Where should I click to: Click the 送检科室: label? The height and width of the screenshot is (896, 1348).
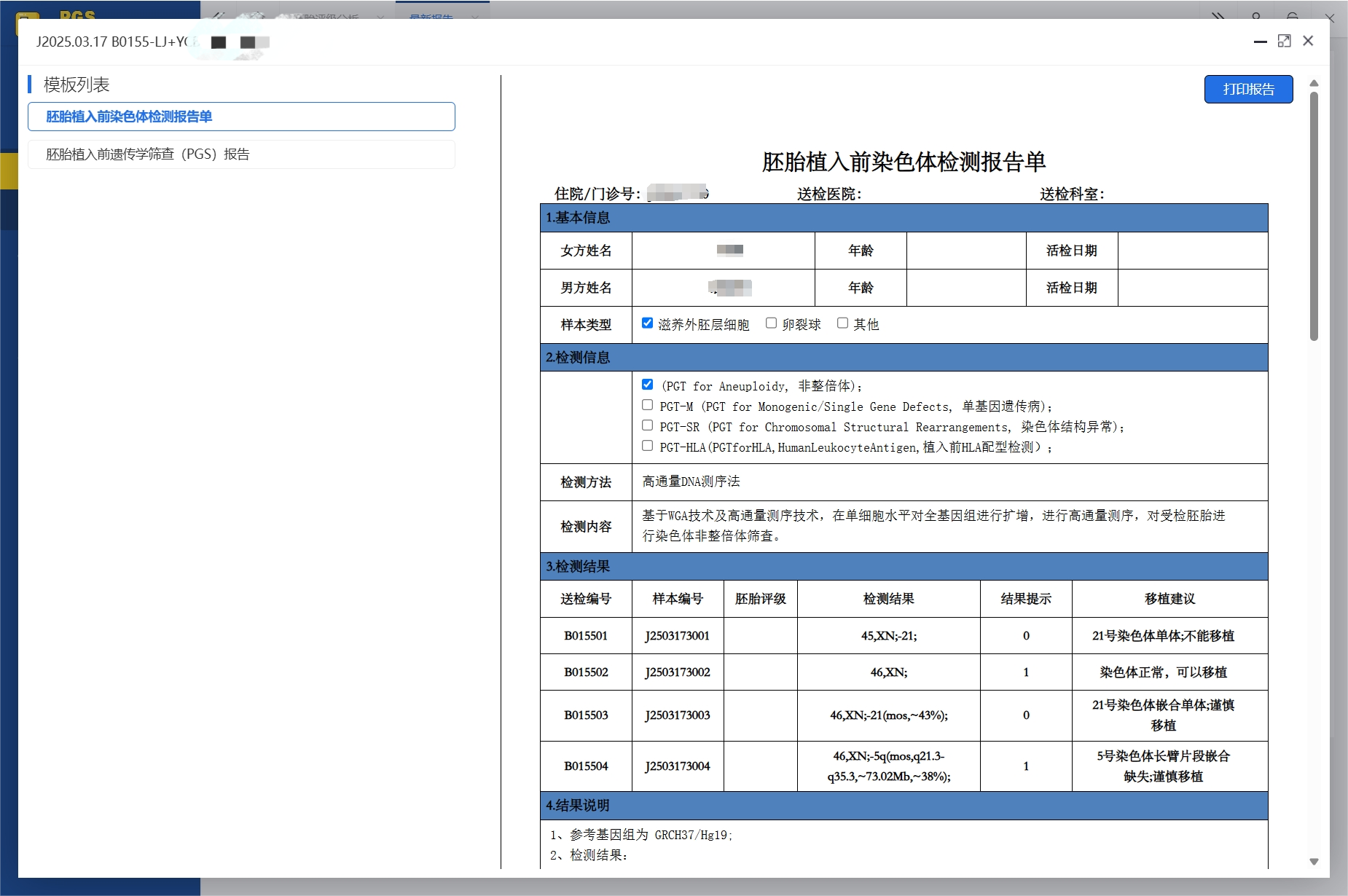pyautogui.click(x=1072, y=194)
